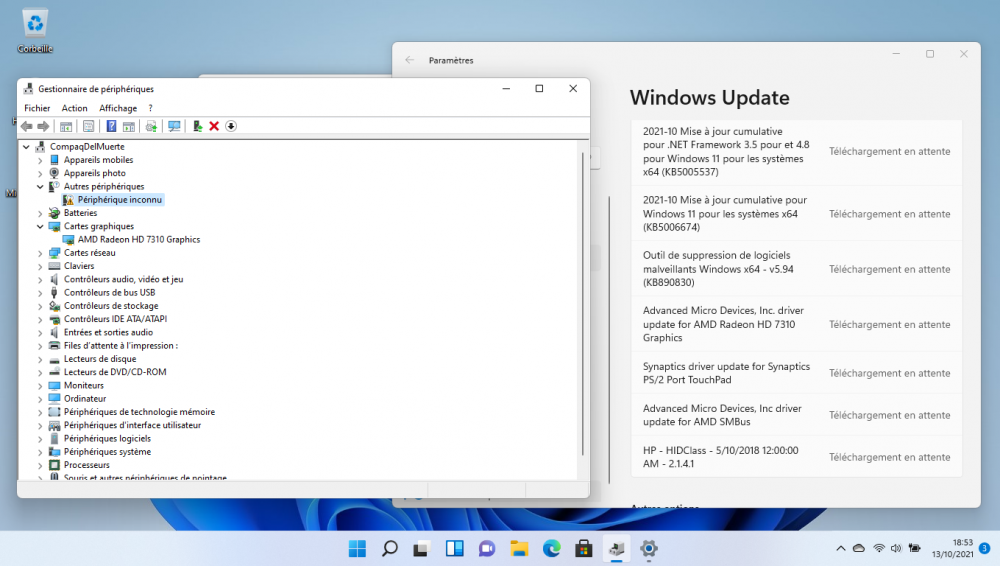Open Properties via the toolbar properties icon

point(89,126)
